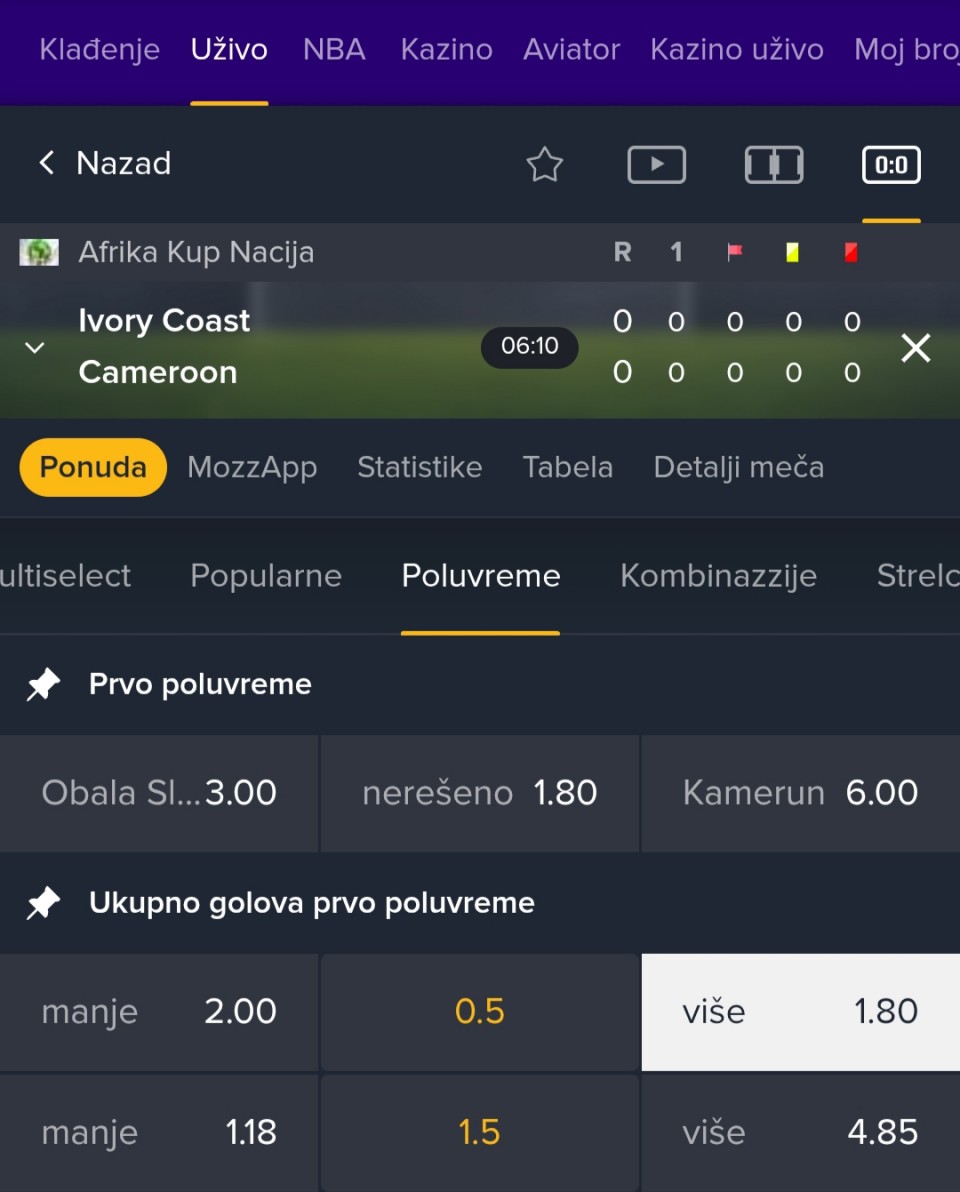The height and width of the screenshot is (1192, 960).
Task: Open the Statistike section
Action: click(419, 467)
